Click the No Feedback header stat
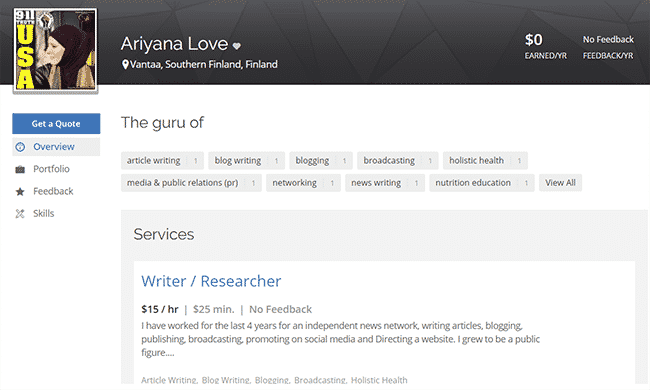650x390 pixels. (608, 40)
